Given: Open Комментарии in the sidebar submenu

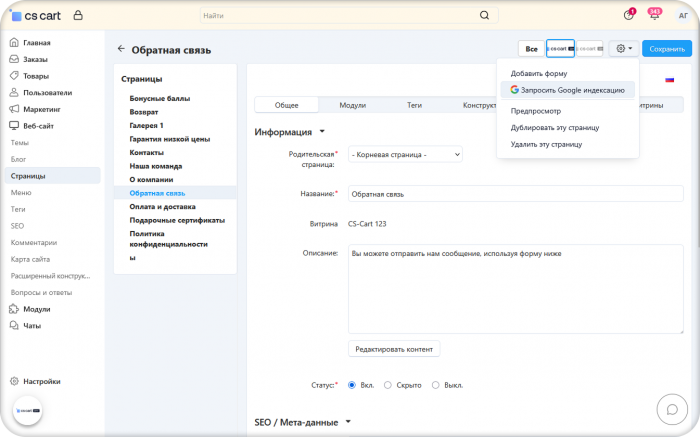Looking at the screenshot, I should (x=34, y=242).
